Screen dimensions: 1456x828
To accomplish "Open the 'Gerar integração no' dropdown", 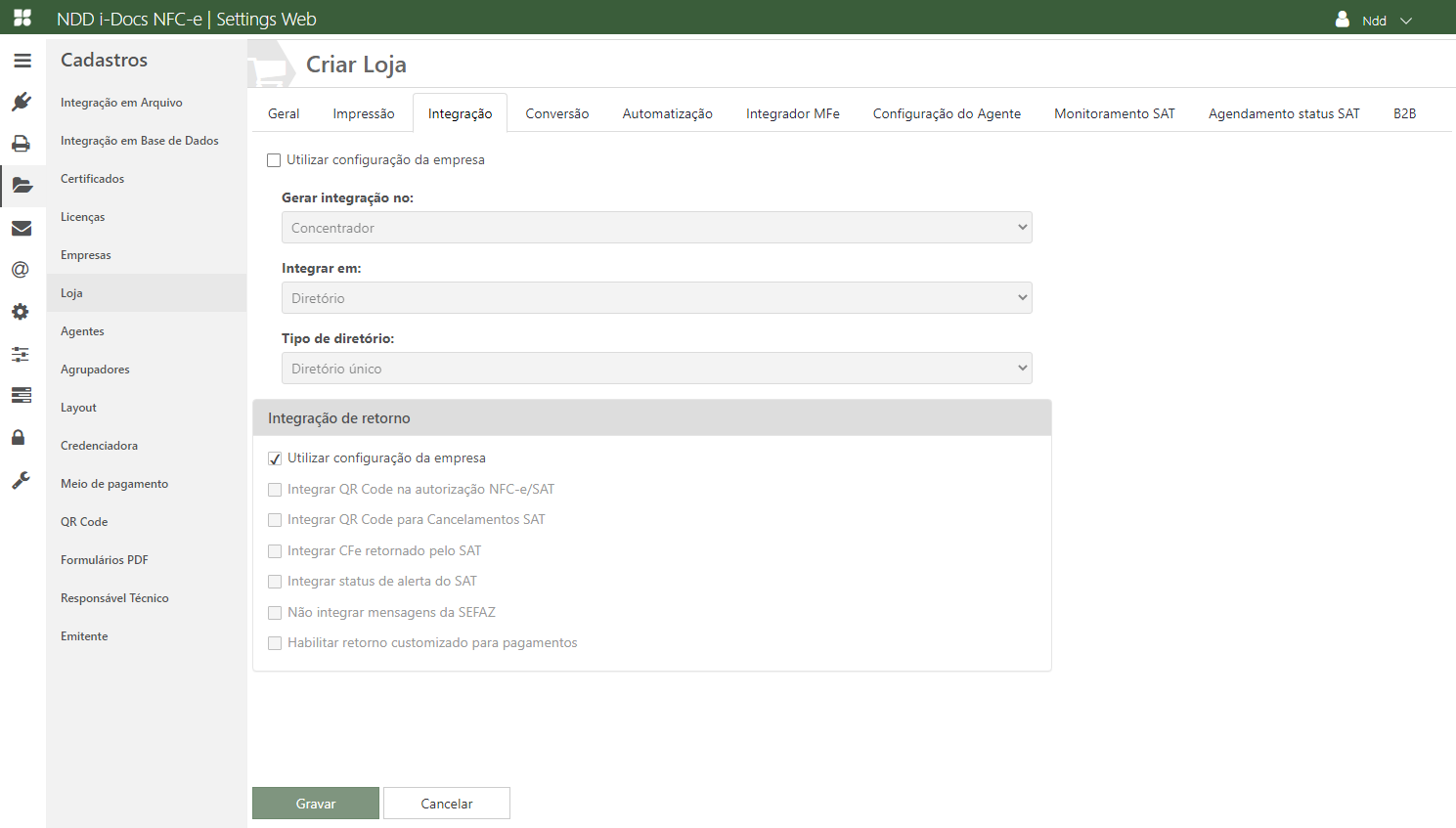I will 656,228.
